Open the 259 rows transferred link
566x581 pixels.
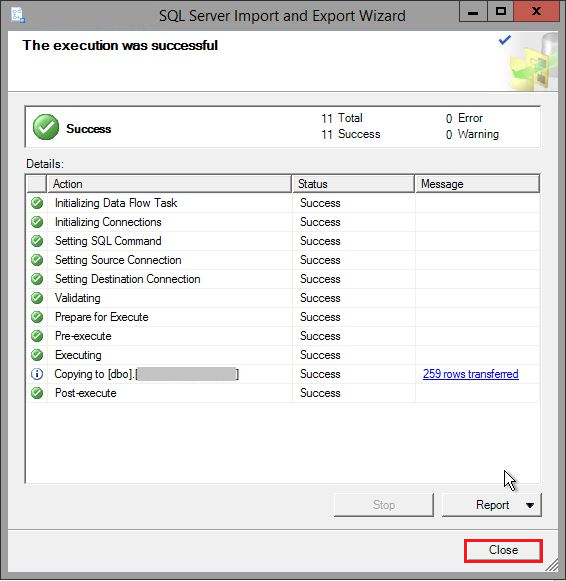click(x=470, y=374)
